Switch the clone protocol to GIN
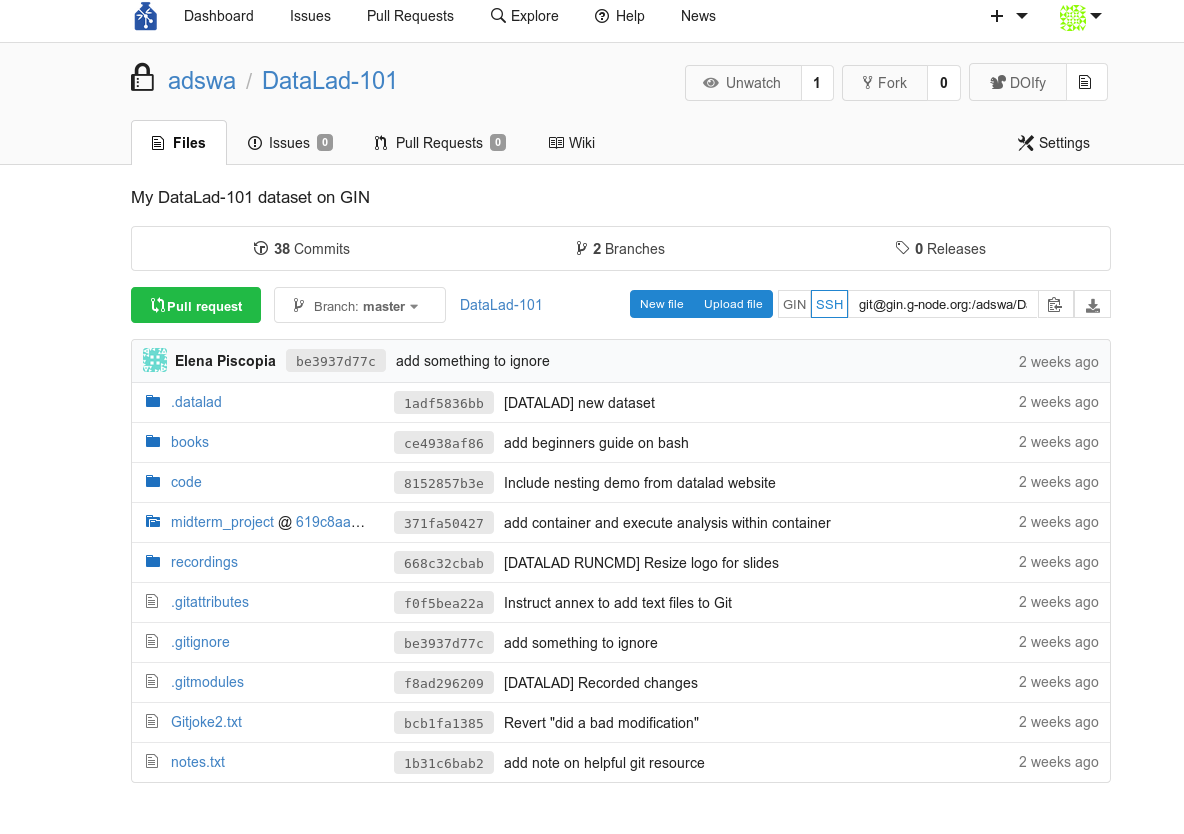Image resolution: width=1184 pixels, height=834 pixels. (x=794, y=304)
